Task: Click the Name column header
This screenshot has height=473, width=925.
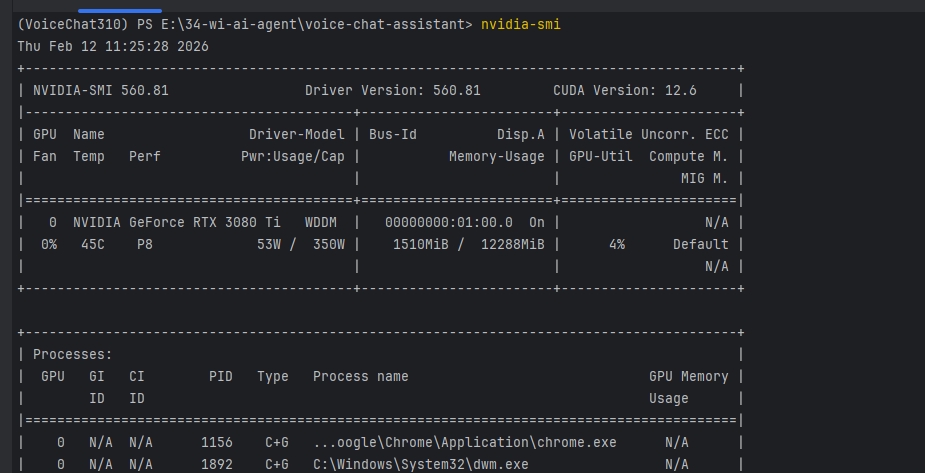Action: [89, 134]
